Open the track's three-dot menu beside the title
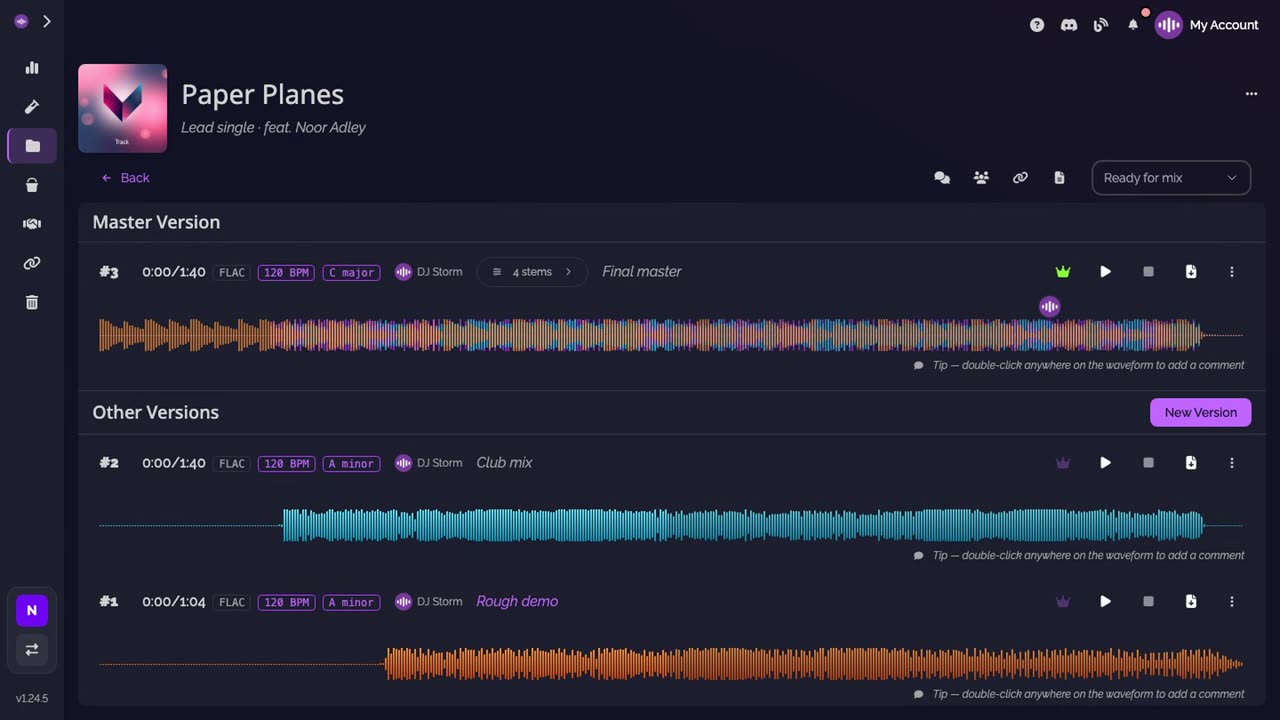Image resolution: width=1280 pixels, height=720 pixels. tap(1251, 94)
